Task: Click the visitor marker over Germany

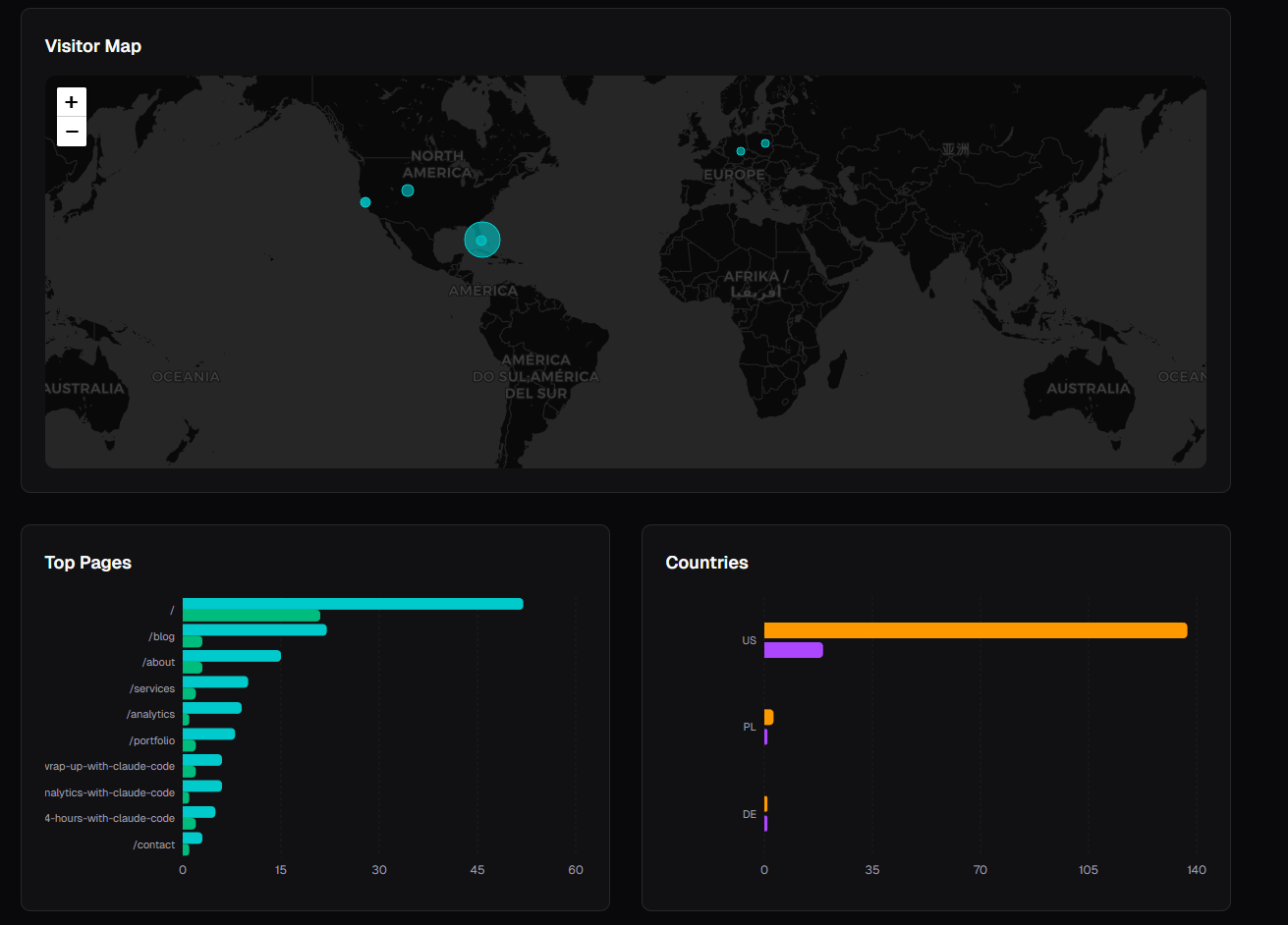Action: click(741, 151)
